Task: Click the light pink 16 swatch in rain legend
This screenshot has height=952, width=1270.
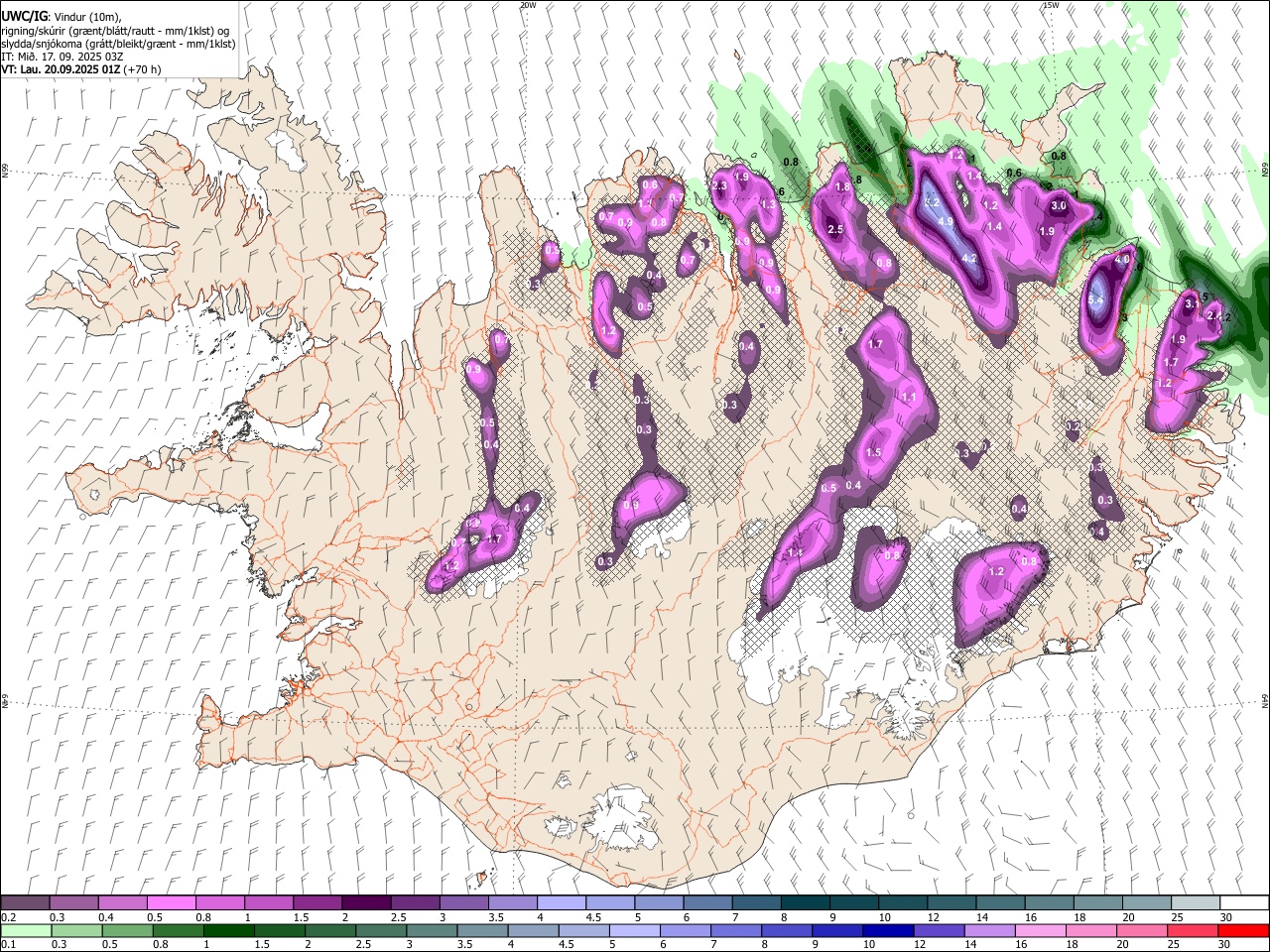Action: click(1041, 930)
